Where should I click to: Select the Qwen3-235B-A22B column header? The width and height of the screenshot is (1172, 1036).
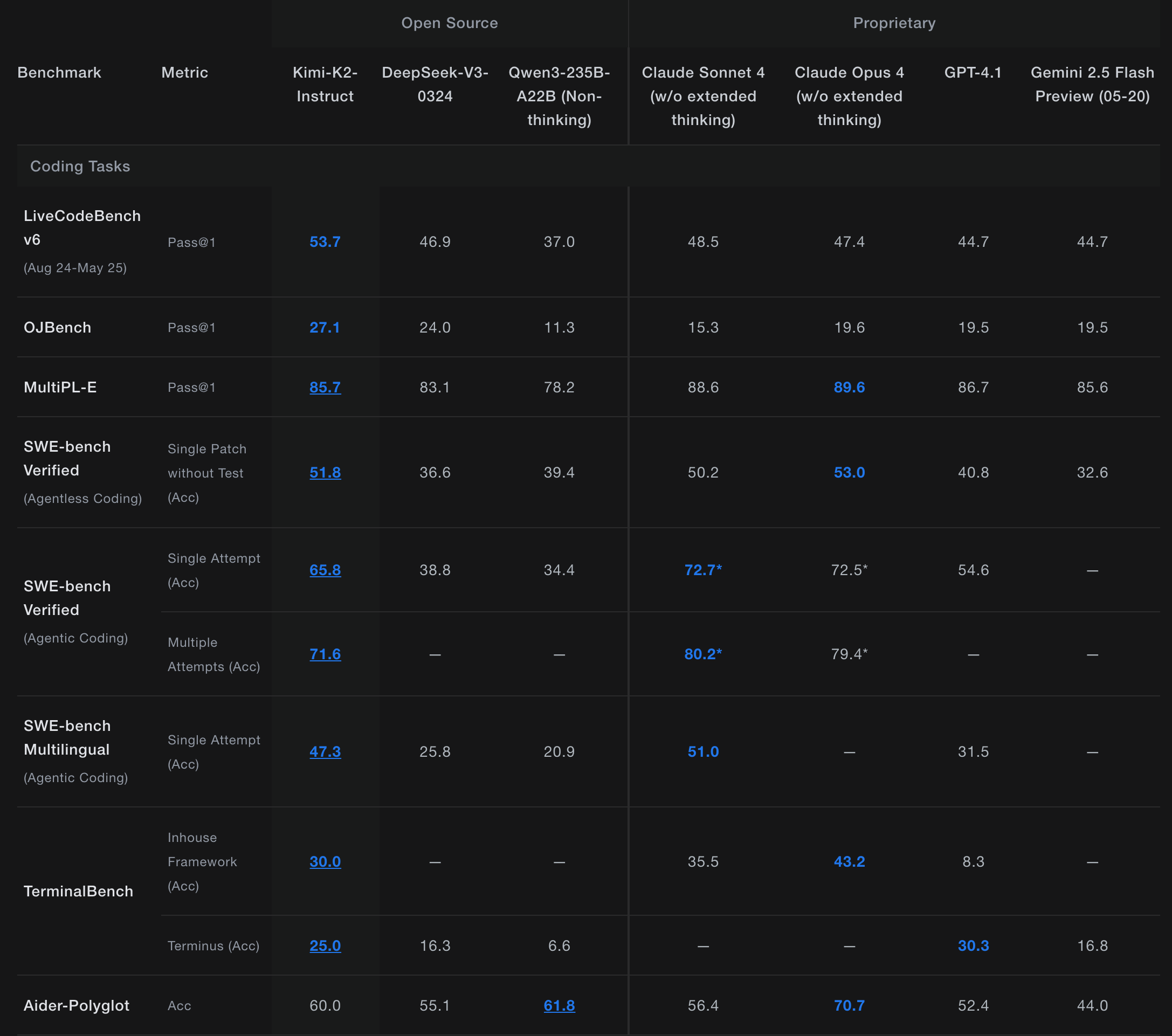(x=559, y=96)
